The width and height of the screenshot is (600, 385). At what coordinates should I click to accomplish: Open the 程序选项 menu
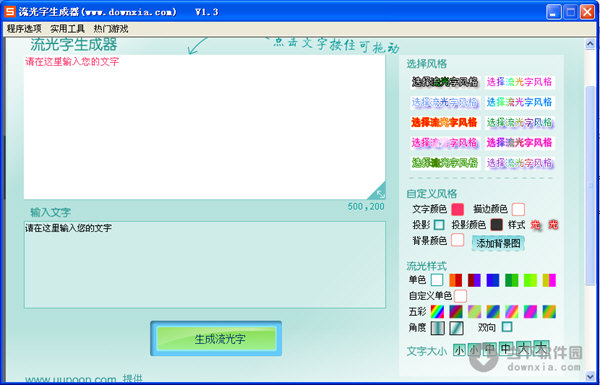[x=24, y=29]
